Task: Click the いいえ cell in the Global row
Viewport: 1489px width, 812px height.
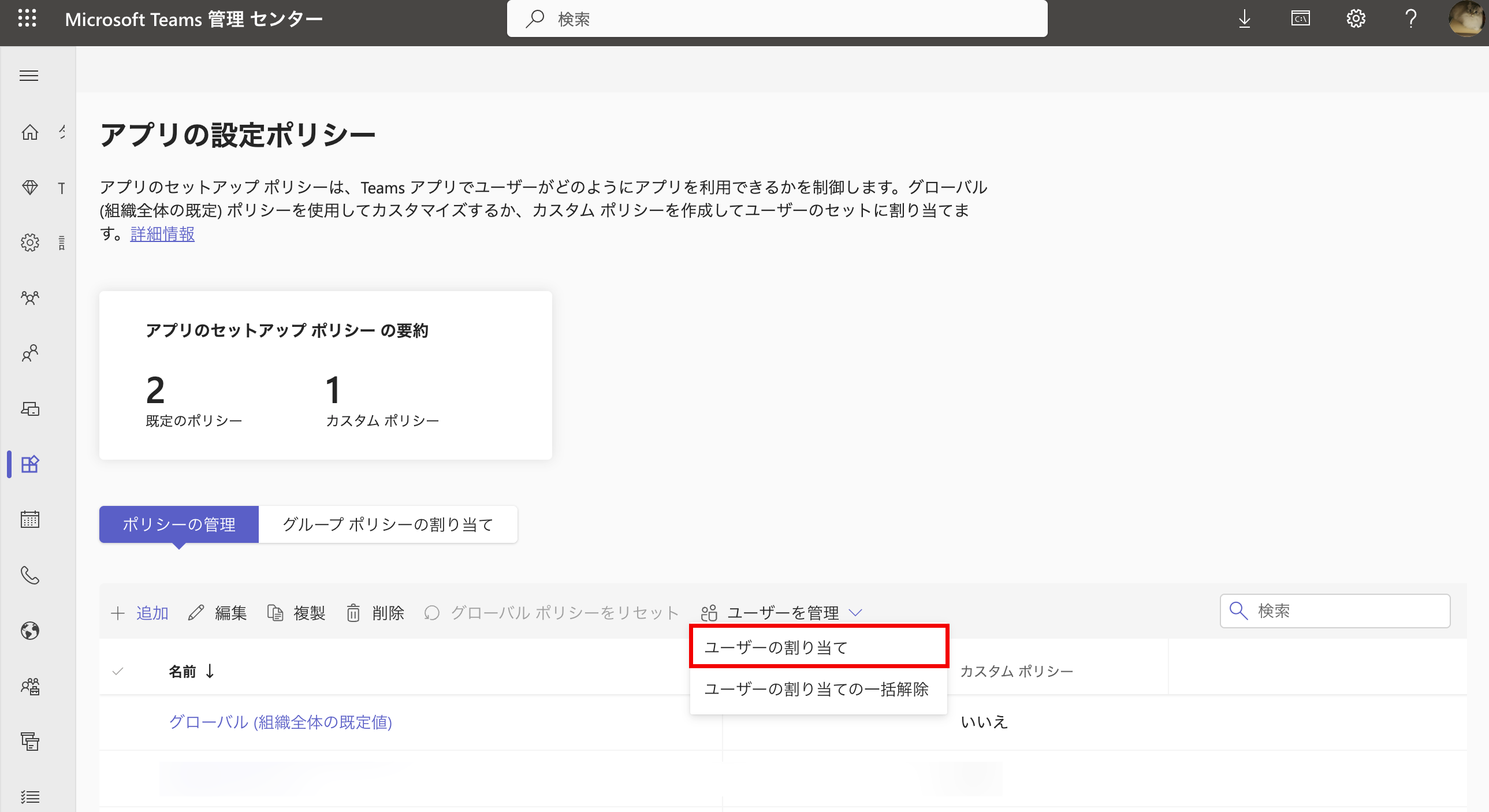Action: (984, 722)
